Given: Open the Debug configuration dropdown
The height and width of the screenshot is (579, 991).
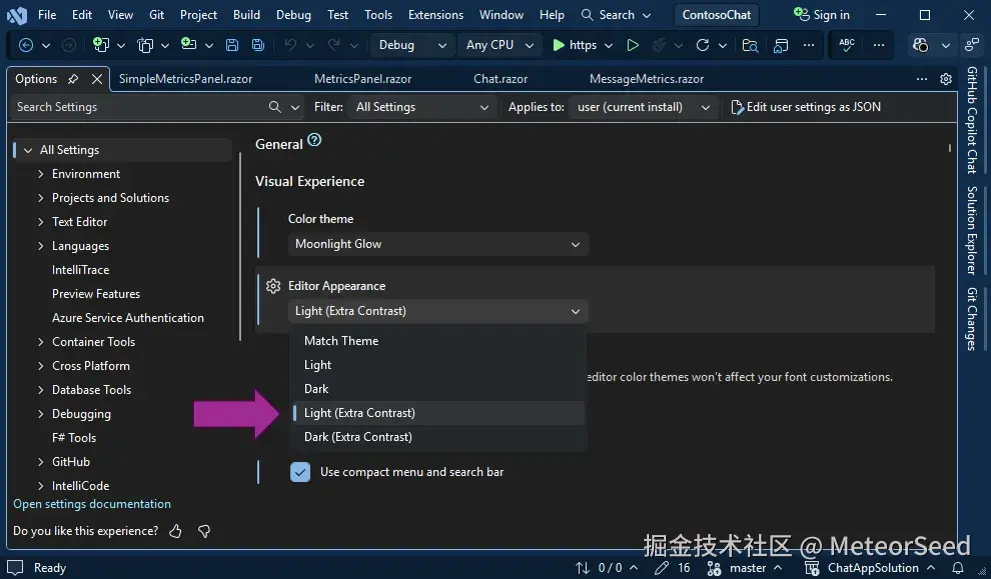Looking at the screenshot, I should coord(411,45).
